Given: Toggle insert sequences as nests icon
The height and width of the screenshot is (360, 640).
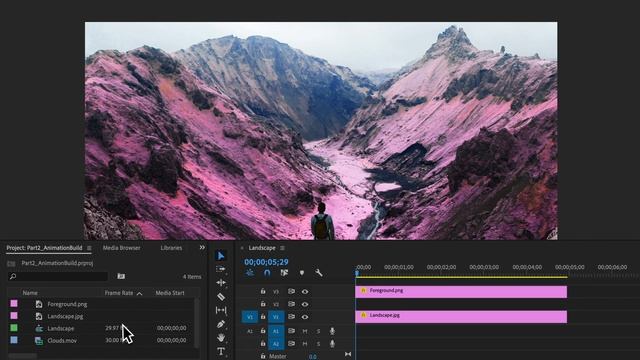Looking at the screenshot, I should pyautogui.click(x=249, y=273).
